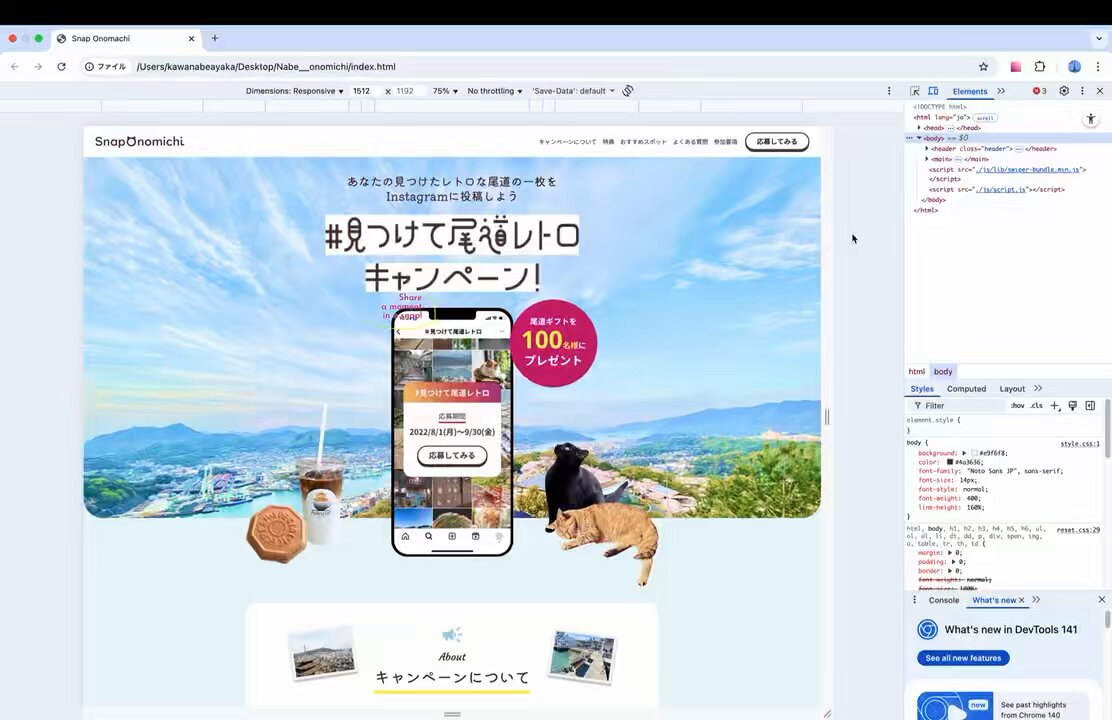
Task: Open the 75% zoom dropdown
Action: pyautogui.click(x=445, y=91)
